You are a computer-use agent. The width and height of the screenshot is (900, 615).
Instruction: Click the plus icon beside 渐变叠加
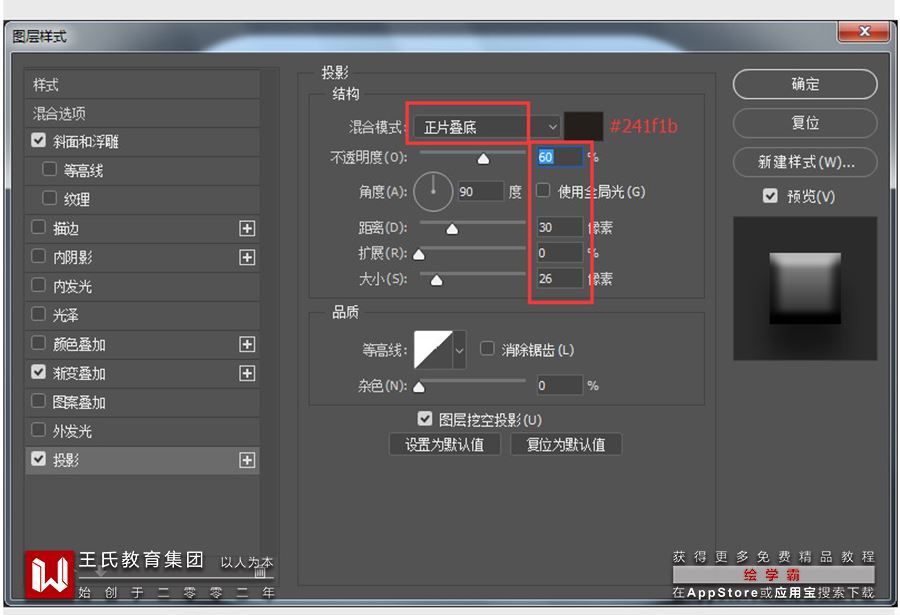pyautogui.click(x=247, y=373)
